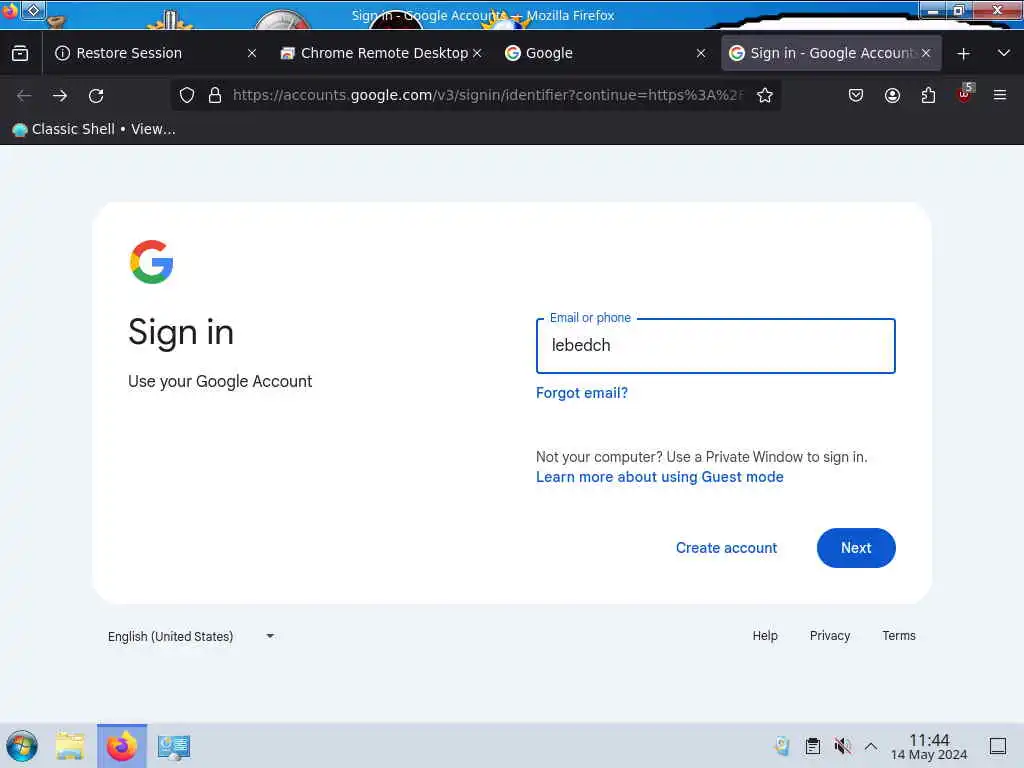Viewport: 1024px width, 768px height.
Task: Go forward one page
Action: (x=60, y=96)
